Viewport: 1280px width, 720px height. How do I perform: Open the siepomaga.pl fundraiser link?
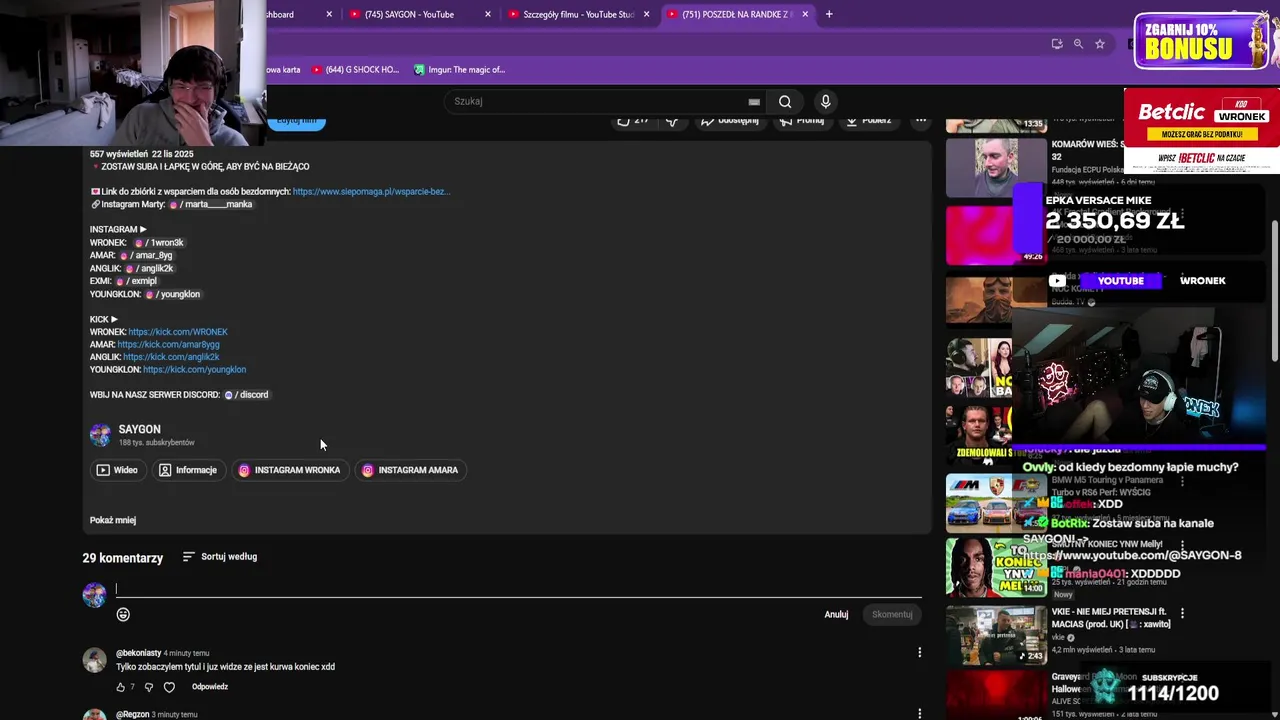click(371, 192)
